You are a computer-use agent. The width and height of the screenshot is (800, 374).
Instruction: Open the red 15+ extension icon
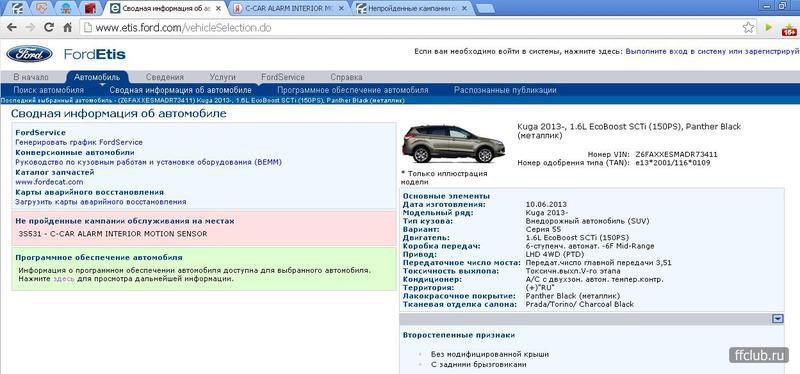point(789,30)
